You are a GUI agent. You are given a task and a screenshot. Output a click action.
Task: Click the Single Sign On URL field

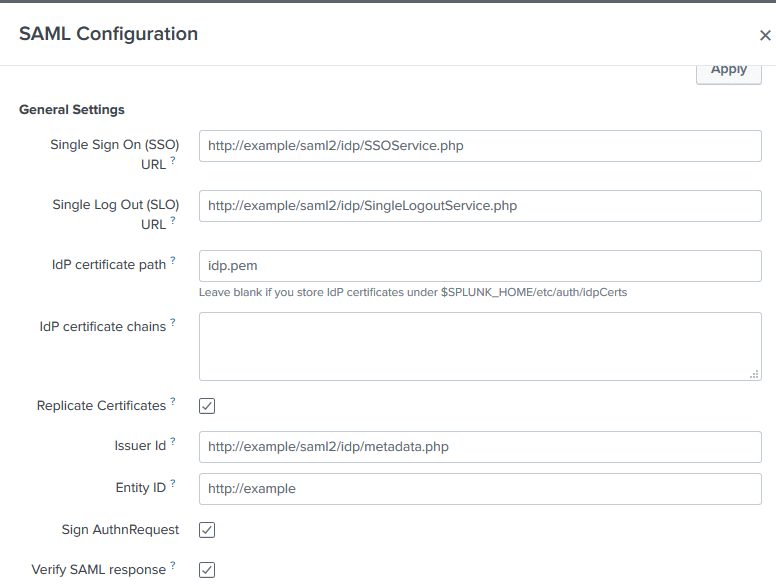click(x=480, y=146)
